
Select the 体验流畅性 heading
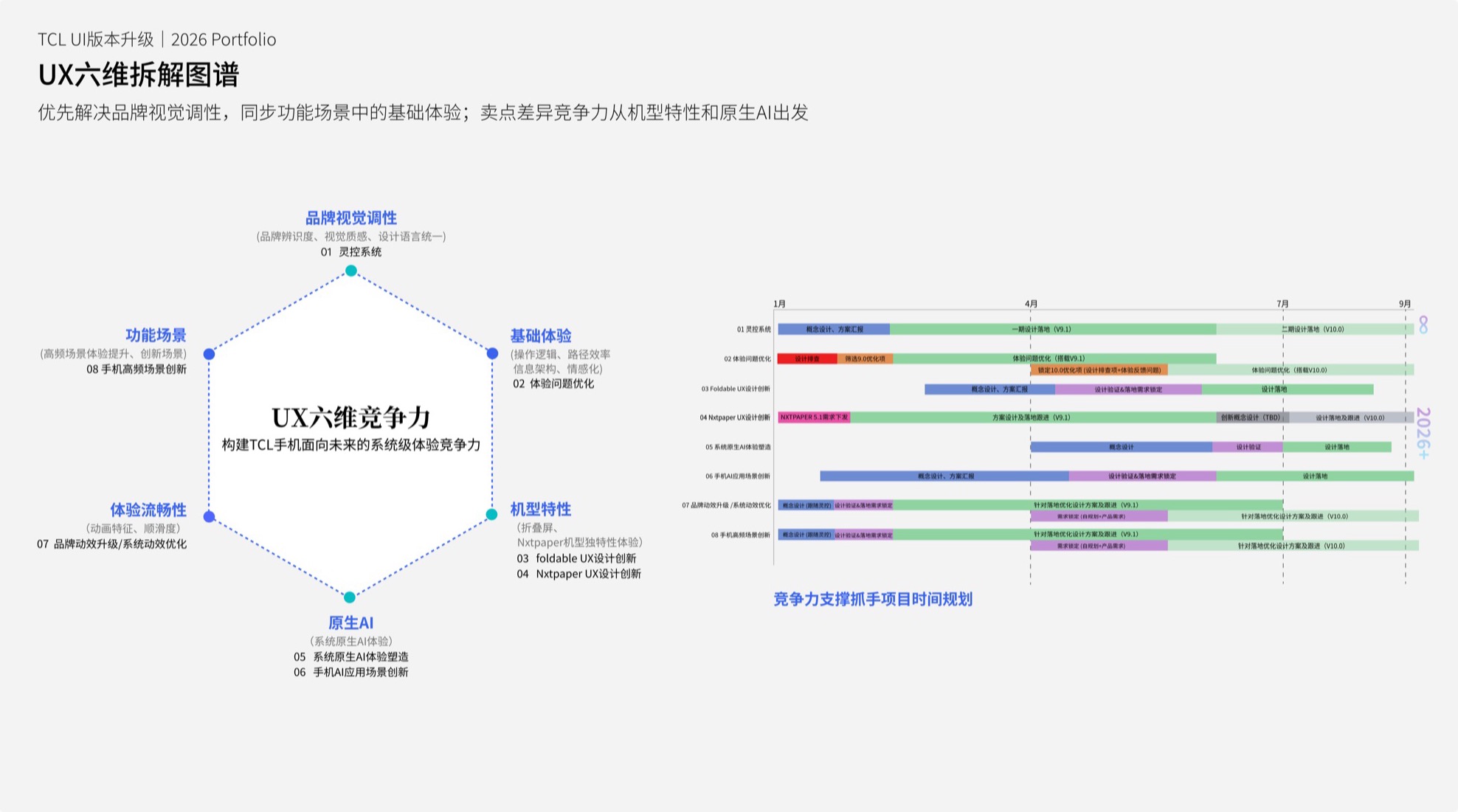[x=148, y=510]
